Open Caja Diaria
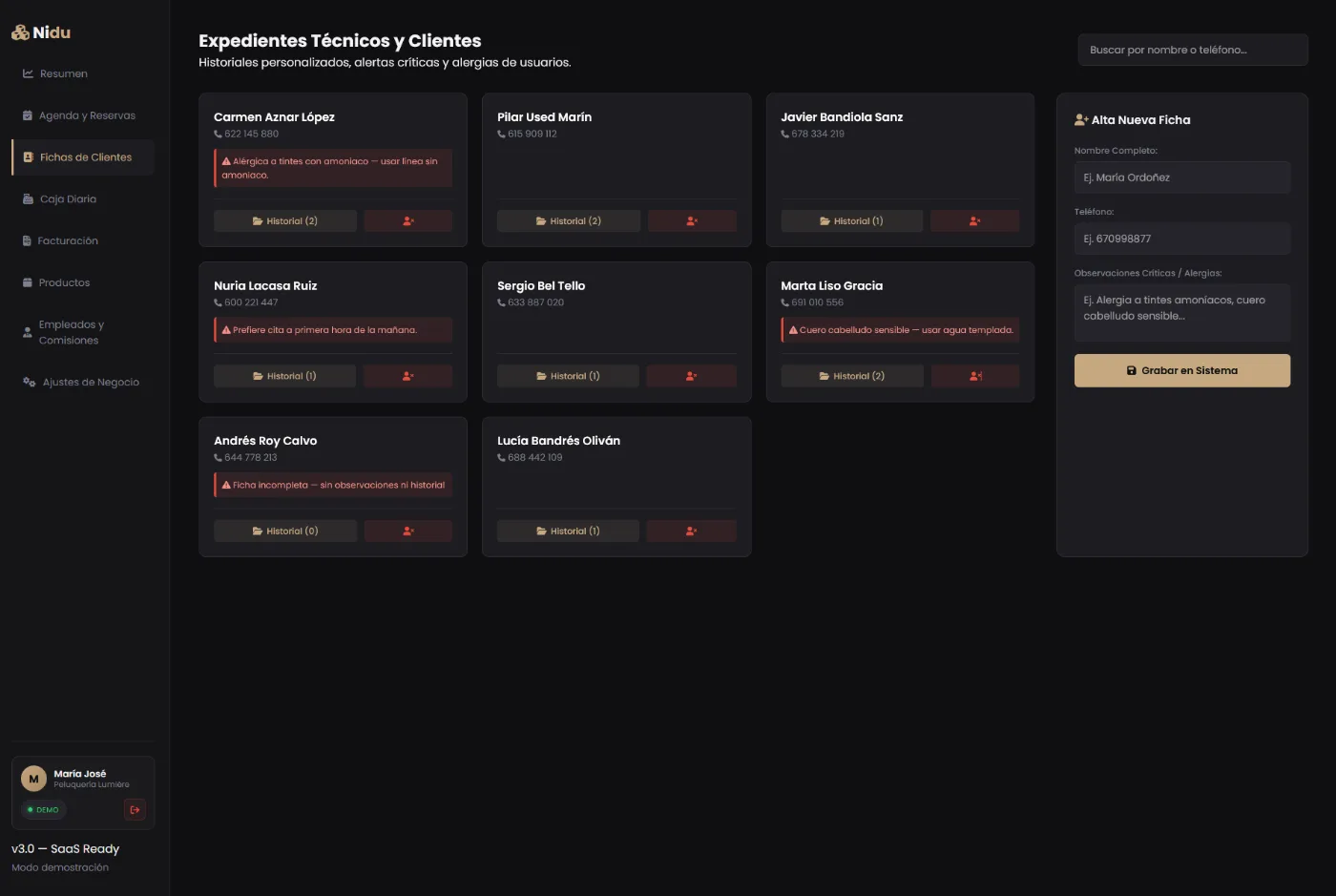Image resolution: width=1336 pixels, height=896 pixels. pos(83,199)
